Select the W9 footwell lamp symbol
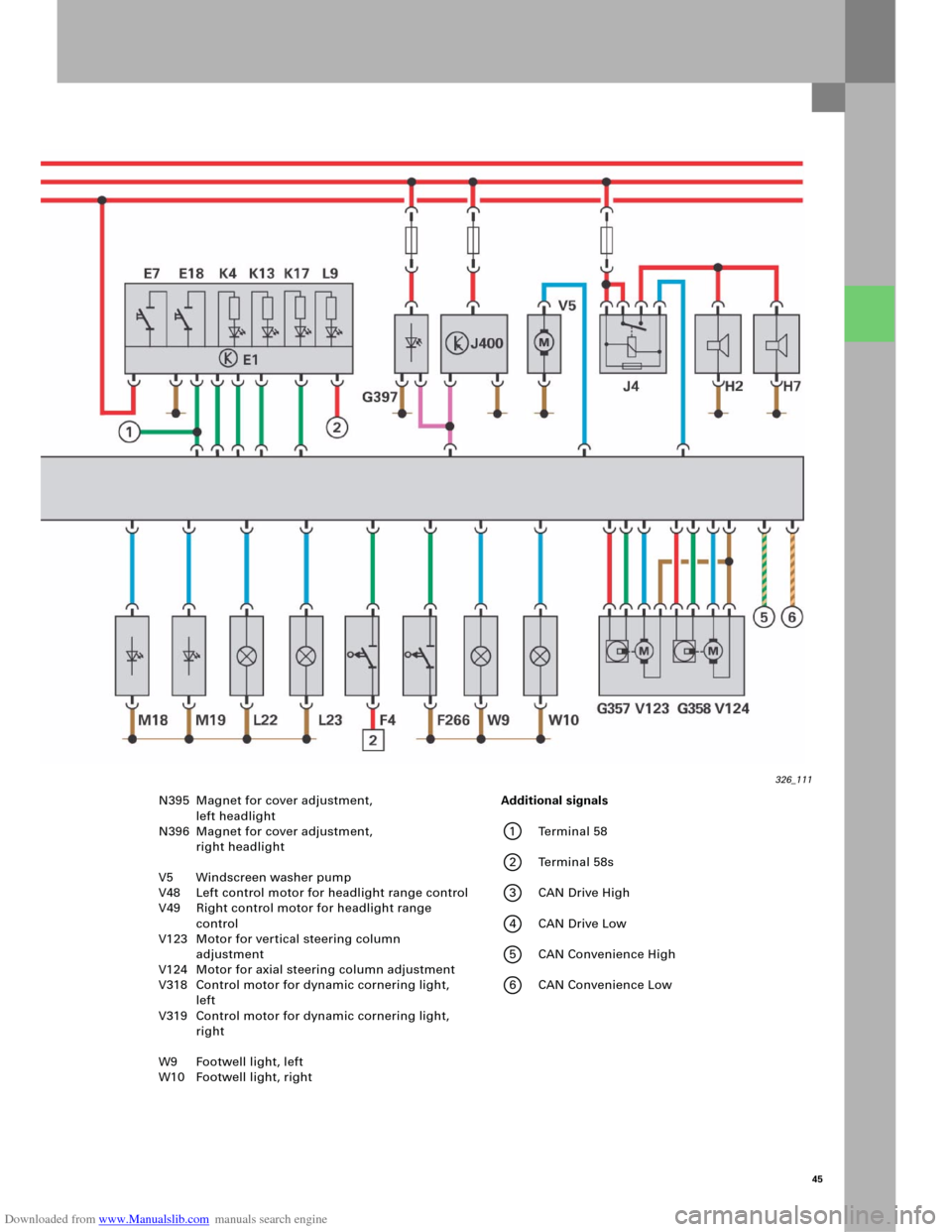This screenshot has height=1232, width=952. click(481, 656)
